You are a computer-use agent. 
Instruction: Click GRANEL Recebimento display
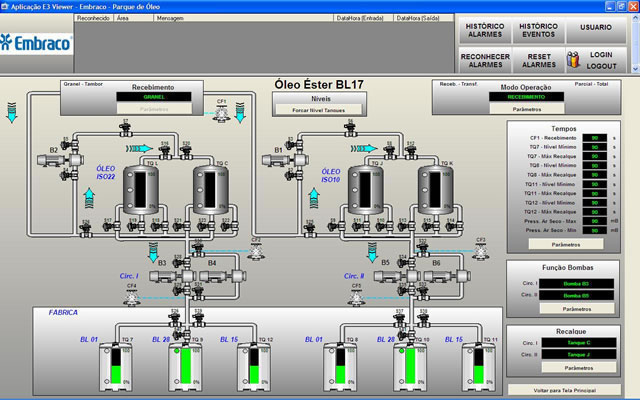click(154, 97)
